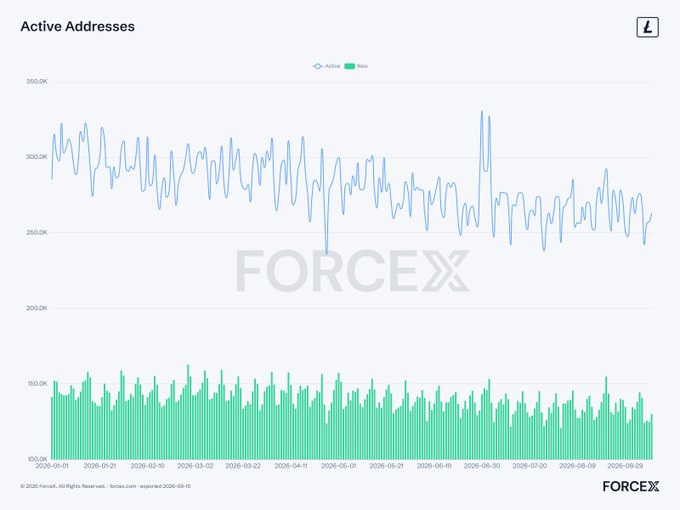This screenshot has width=680, height=510.
Task: Click the 2026-06-10 x-axis date label
Action: point(434,466)
